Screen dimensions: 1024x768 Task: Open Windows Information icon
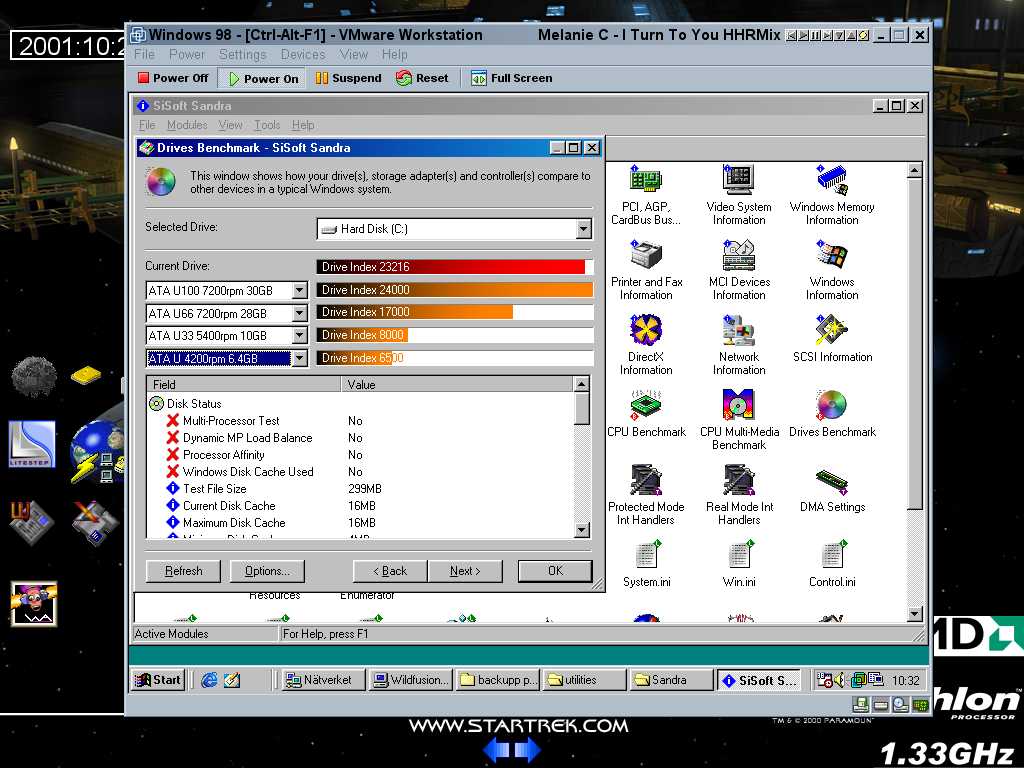pyautogui.click(x=832, y=255)
